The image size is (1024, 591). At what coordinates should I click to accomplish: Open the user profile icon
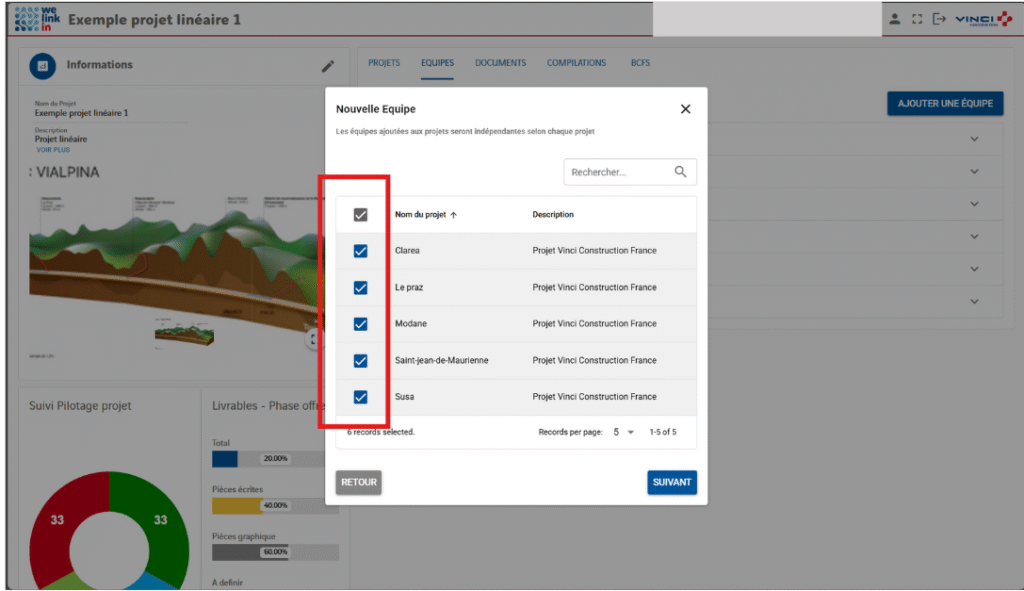click(x=894, y=19)
